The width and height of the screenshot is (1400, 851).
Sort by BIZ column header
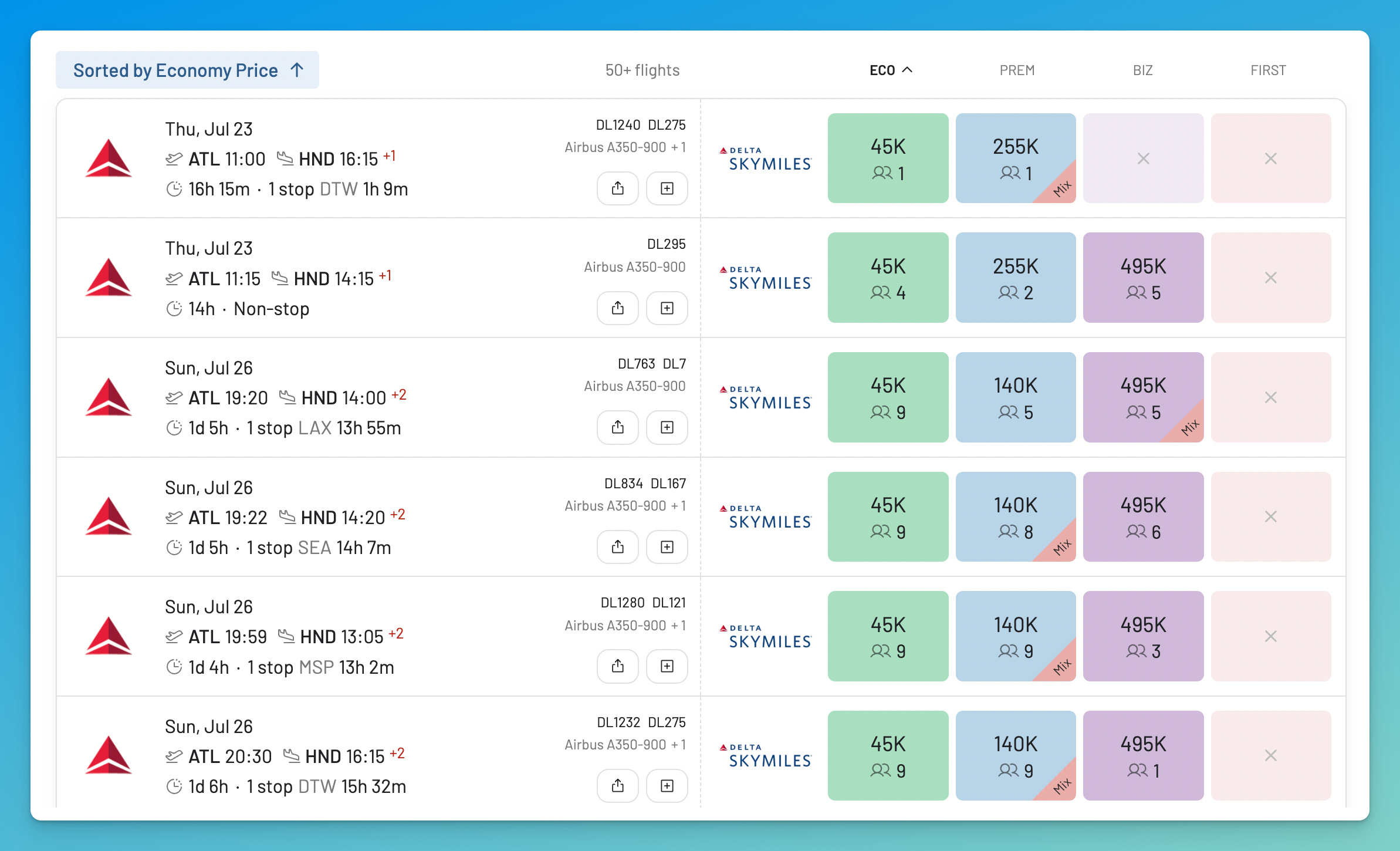(x=1142, y=70)
